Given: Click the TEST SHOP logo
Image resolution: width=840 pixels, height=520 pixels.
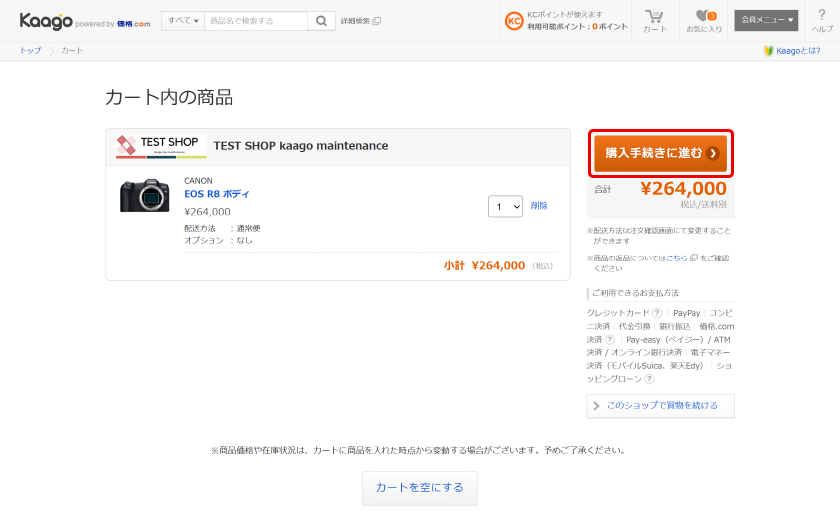Looking at the screenshot, I should pyautogui.click(x=161, y=146).
